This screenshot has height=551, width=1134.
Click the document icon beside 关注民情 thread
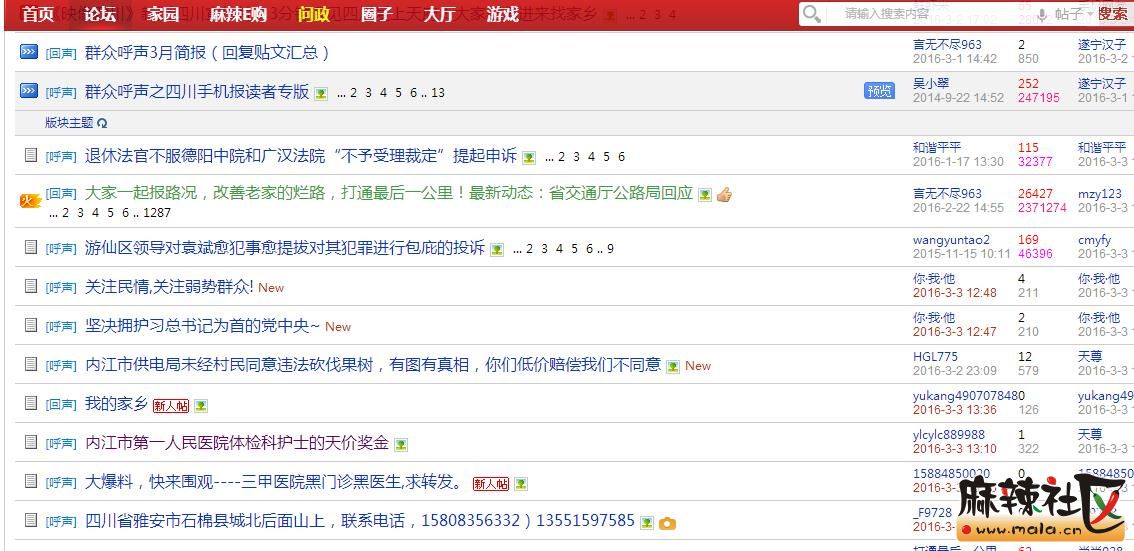(30, 287)
